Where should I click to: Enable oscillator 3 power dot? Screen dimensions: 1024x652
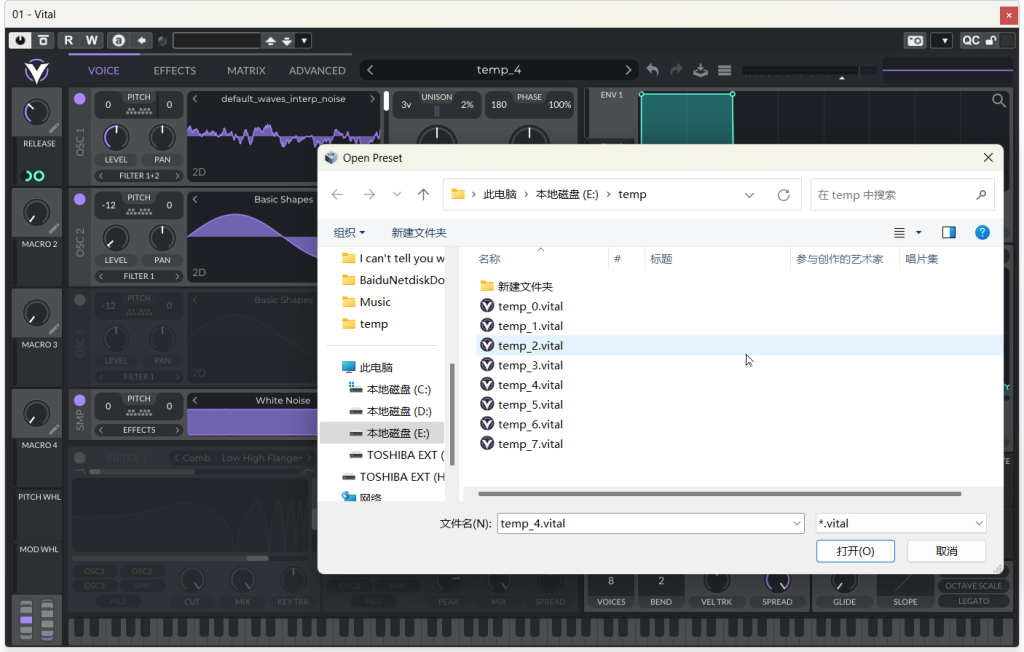[x=80, y=300]
